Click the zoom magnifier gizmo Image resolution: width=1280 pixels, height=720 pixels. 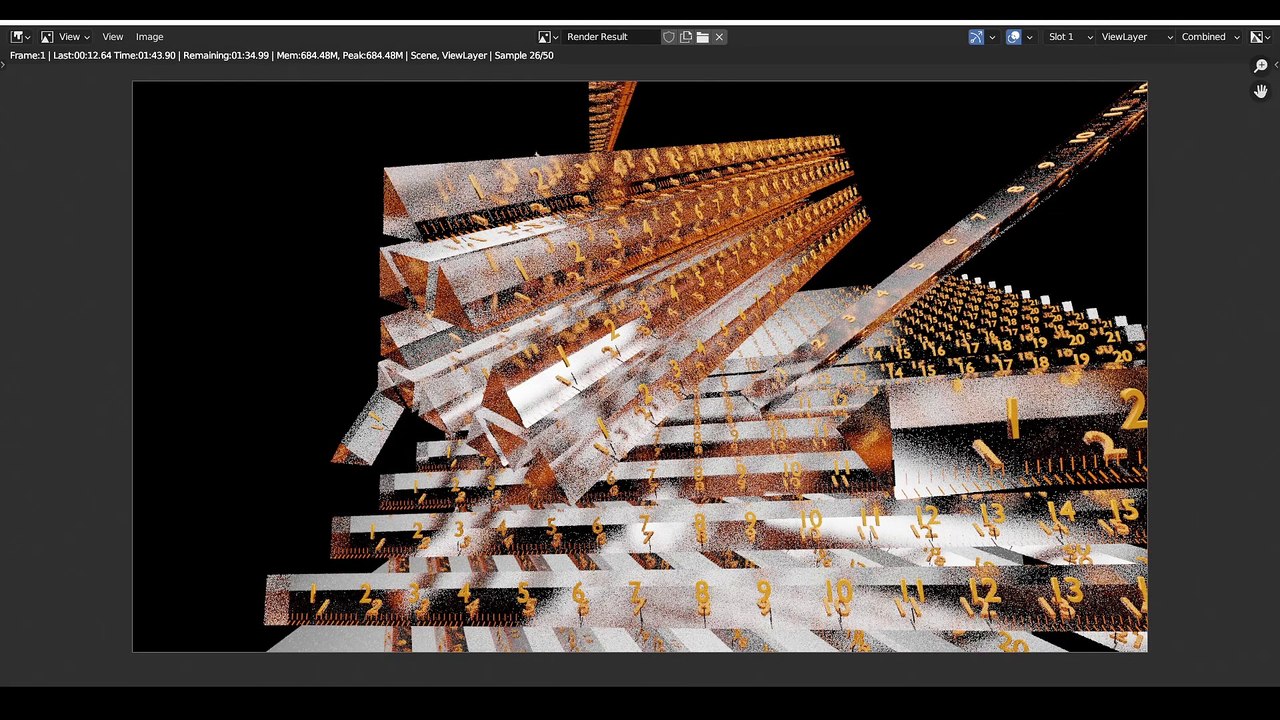coord(1261,66)
